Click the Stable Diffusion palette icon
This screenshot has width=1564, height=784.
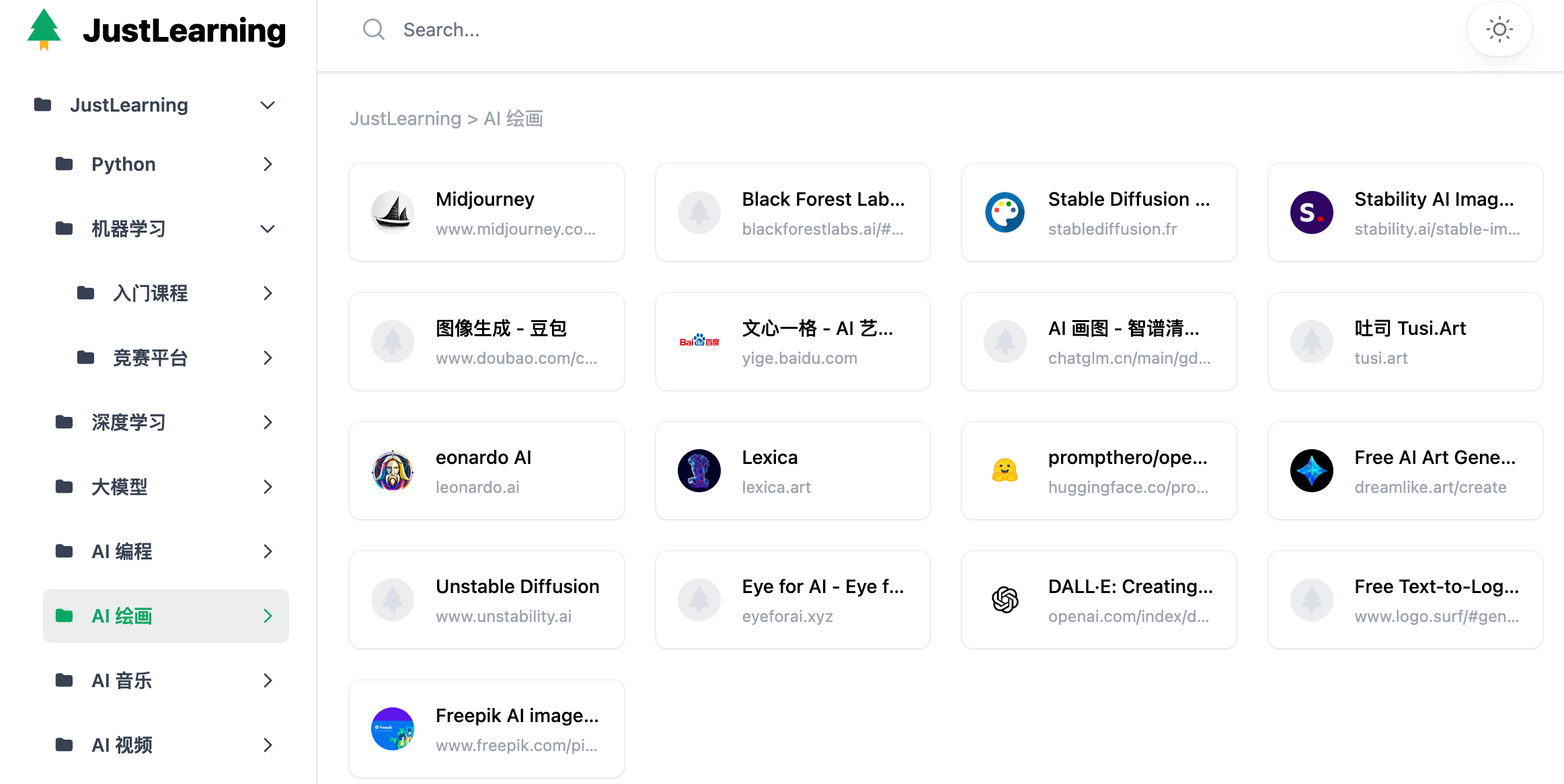tap(1005, 212)
